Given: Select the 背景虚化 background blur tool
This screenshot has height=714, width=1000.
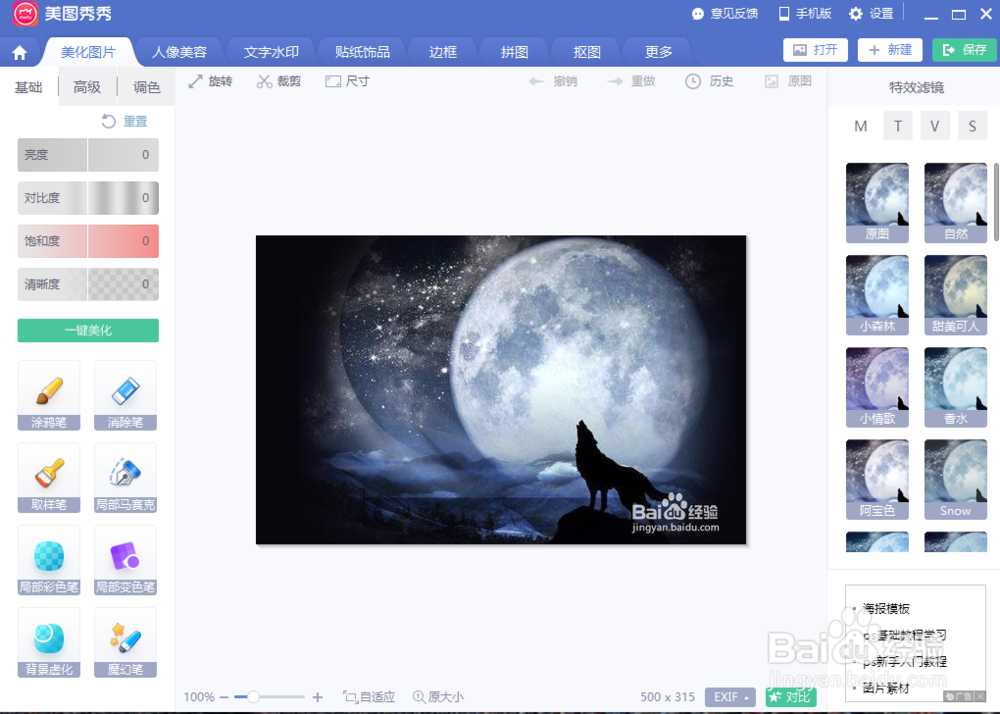Looking at the screenshot, I should coord(48,642).
